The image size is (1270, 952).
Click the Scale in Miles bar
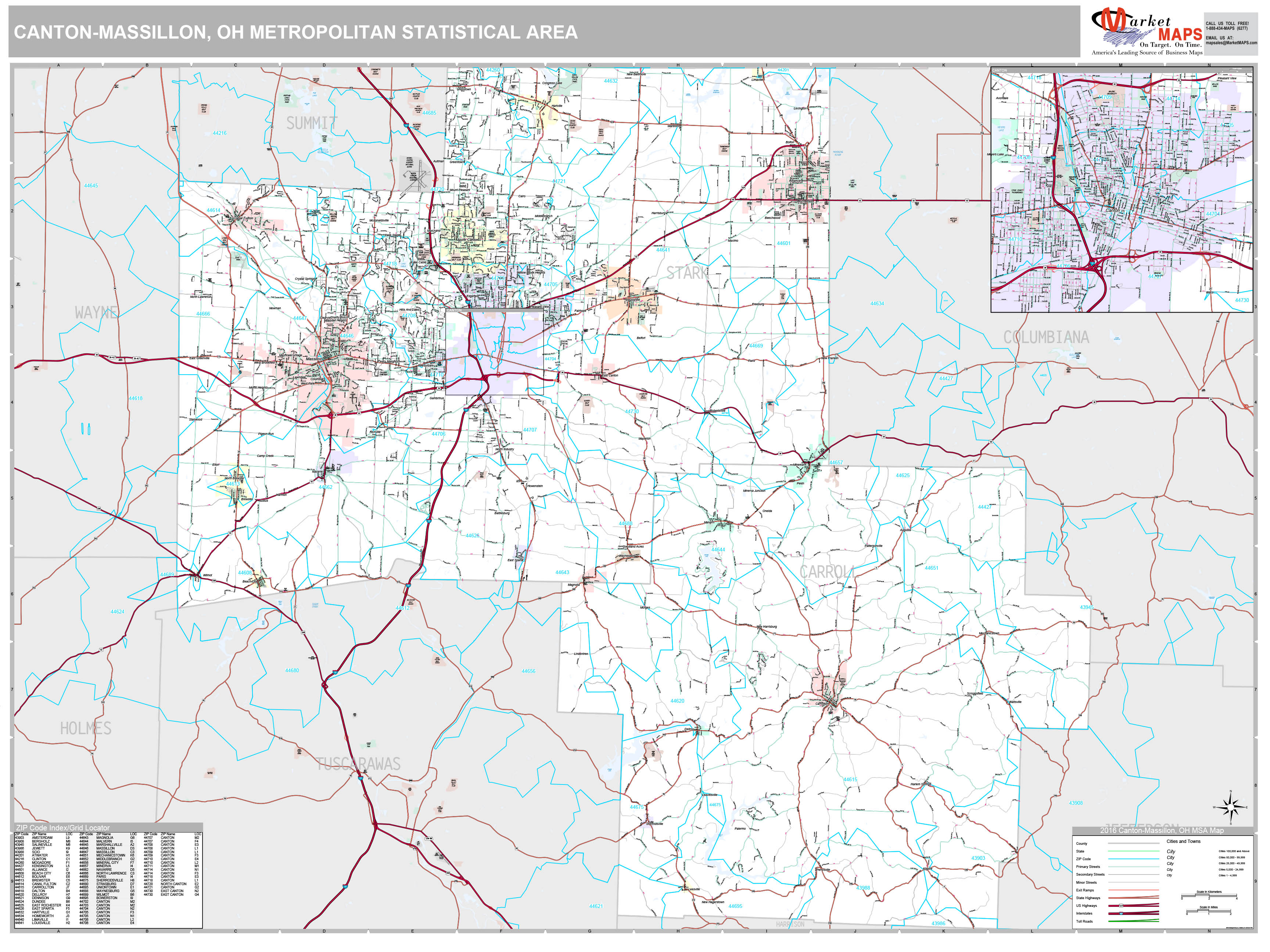coord(1209,911)
